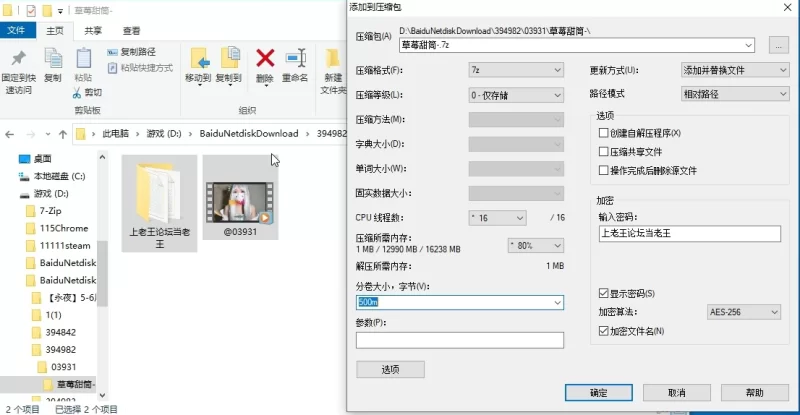The height and width of the screenshot is (415, 800).
Task: Click the password input field
Action: coord(688,233)
